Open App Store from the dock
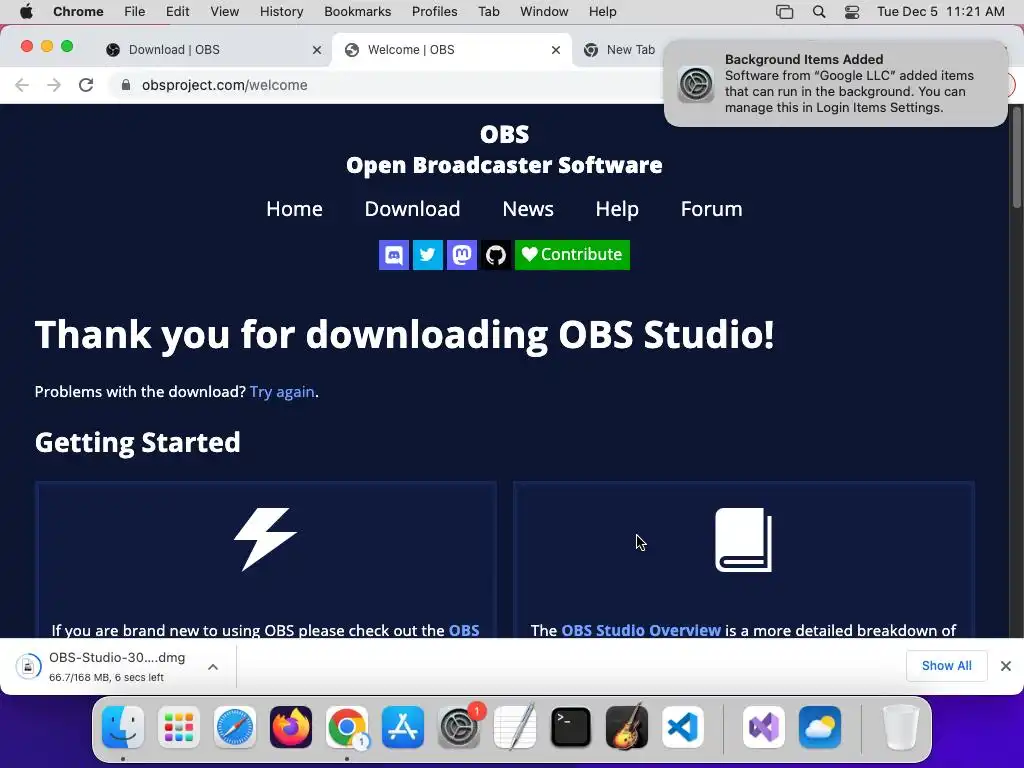1024x768 pixels. pyautogui.click(x=402, y=727)
